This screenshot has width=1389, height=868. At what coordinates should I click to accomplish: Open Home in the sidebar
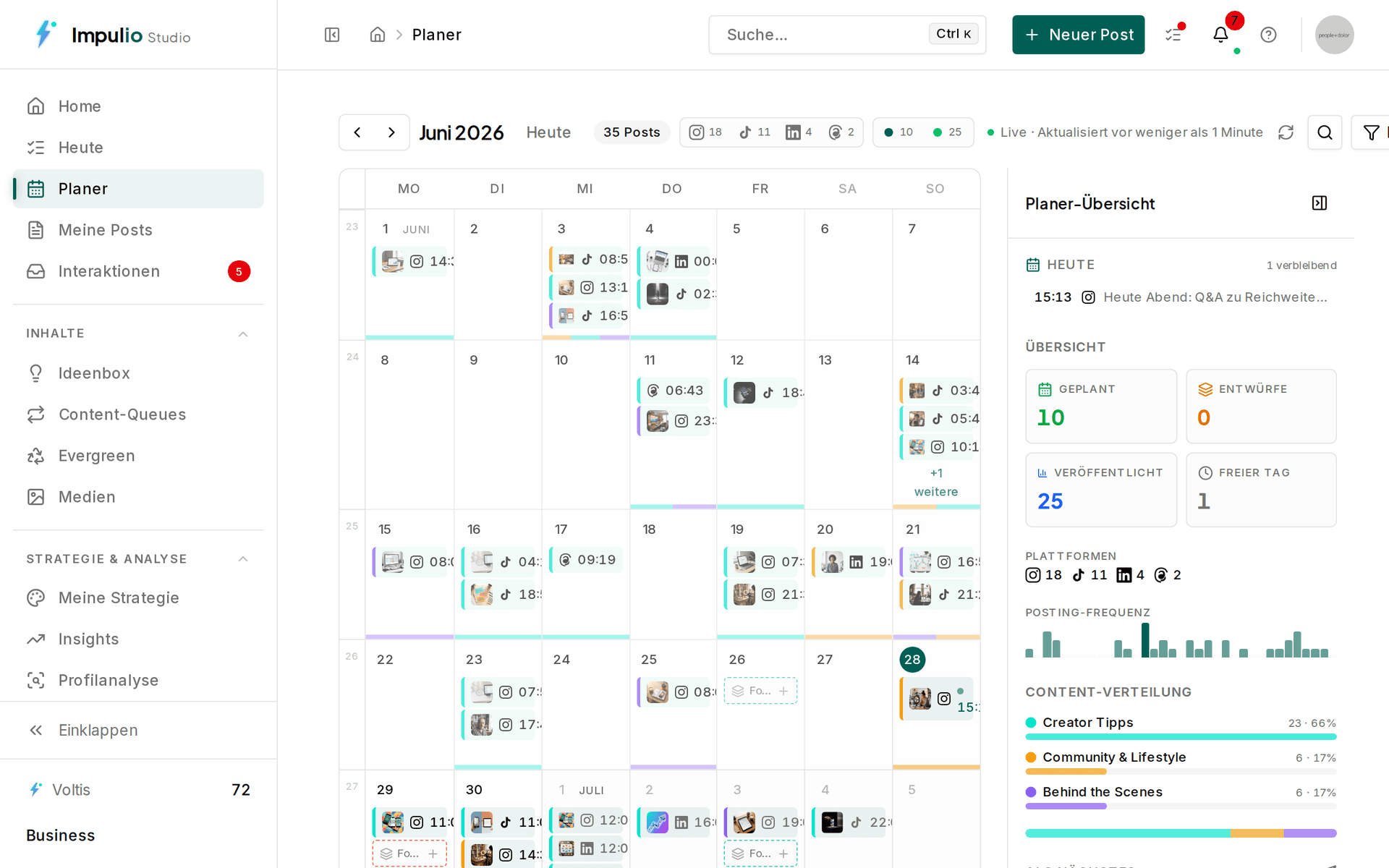click(x=138, y=106)
